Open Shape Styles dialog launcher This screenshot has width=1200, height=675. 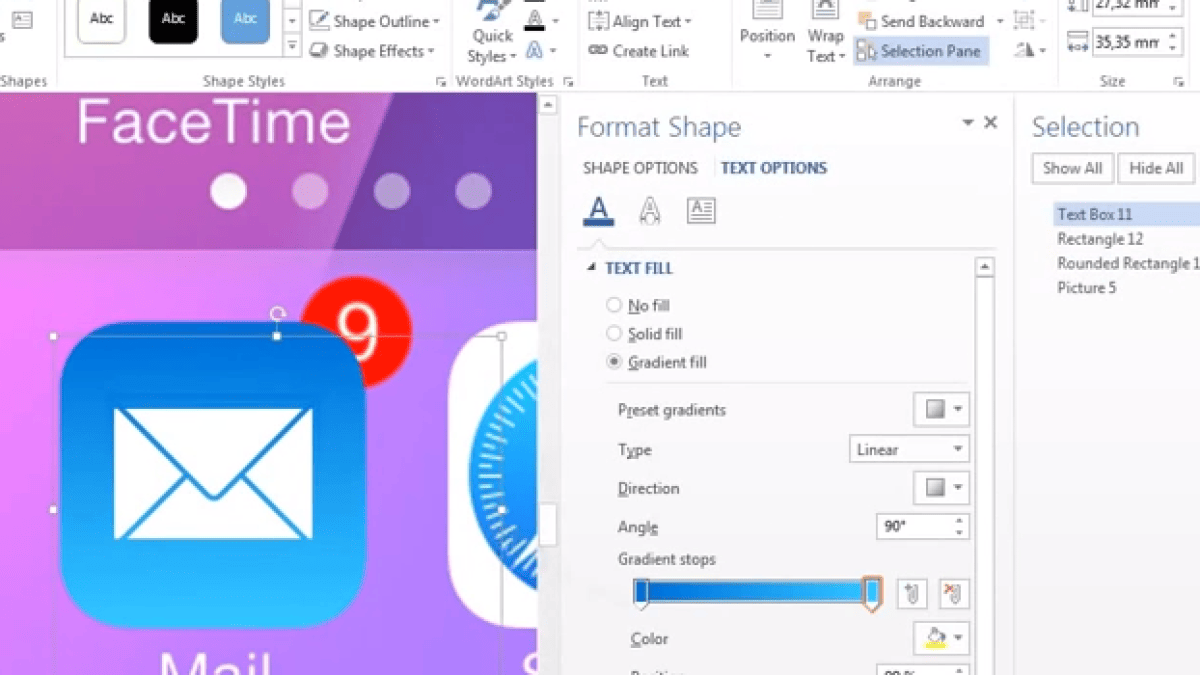[x=441, y=81]
